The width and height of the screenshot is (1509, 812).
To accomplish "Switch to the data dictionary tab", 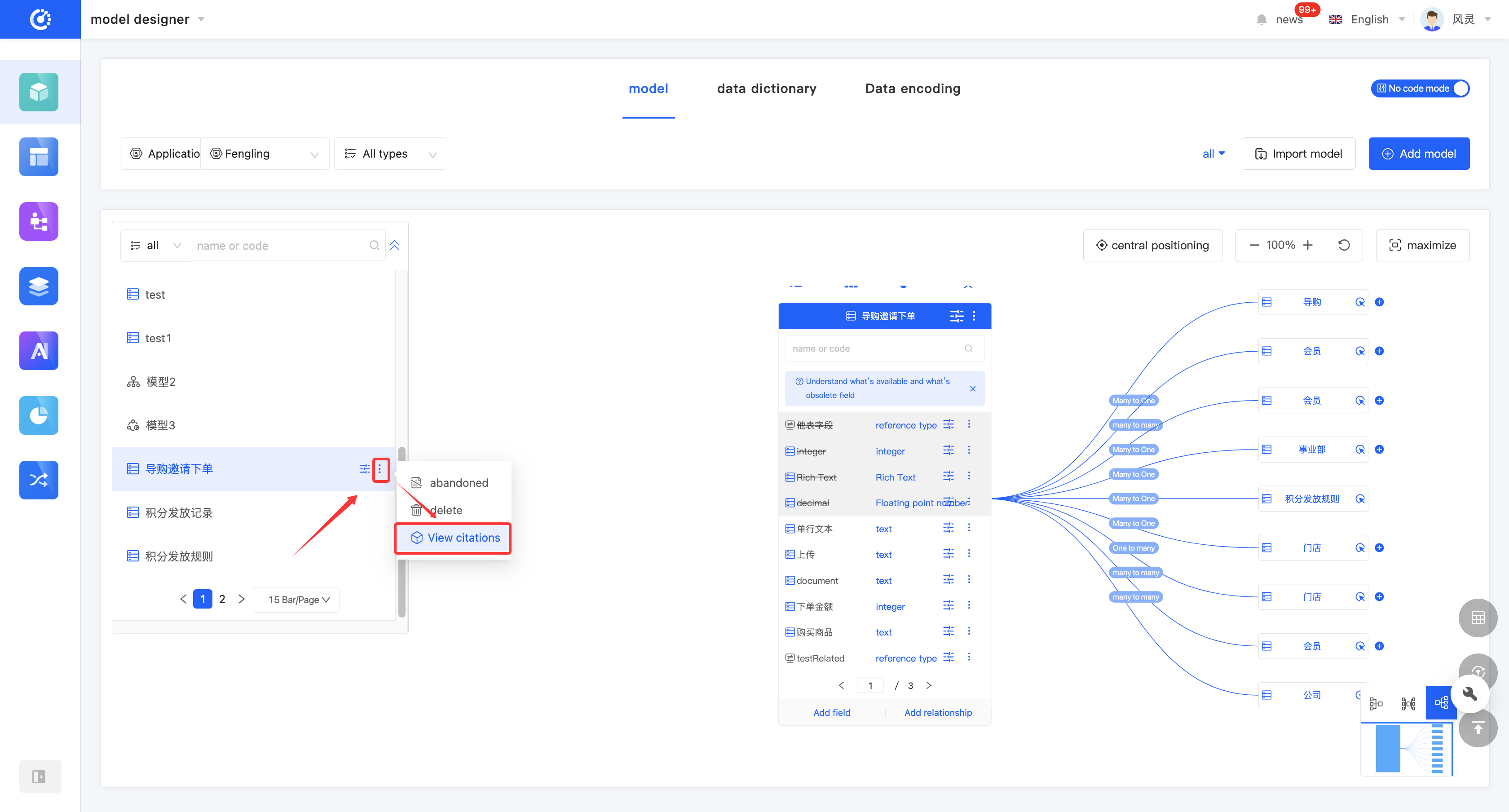I will point(766,88).
